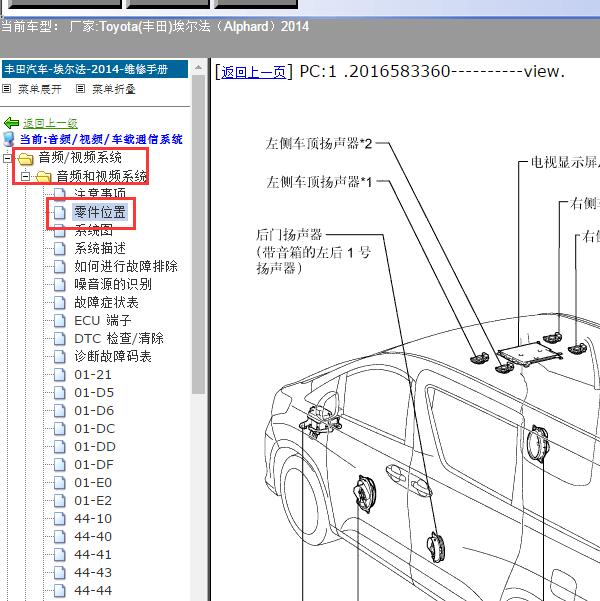Open the ECU 端子 page
The image size is (600, 601).
pos(103,320)
